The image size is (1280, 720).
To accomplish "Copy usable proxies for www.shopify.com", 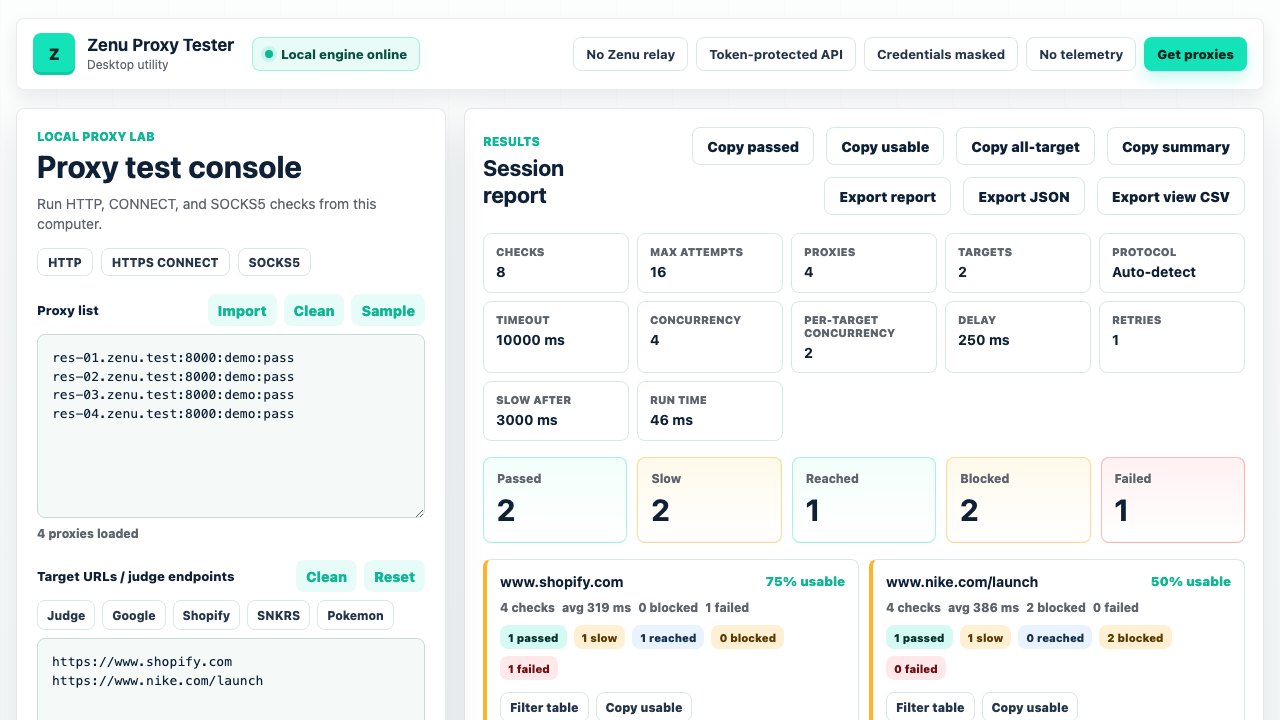I will point(644,707).
